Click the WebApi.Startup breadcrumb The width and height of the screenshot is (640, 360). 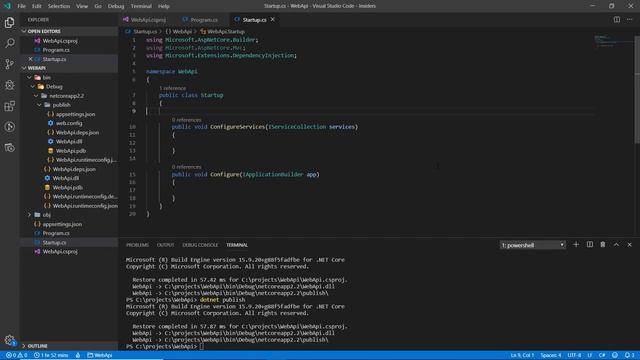coord(222,31)
